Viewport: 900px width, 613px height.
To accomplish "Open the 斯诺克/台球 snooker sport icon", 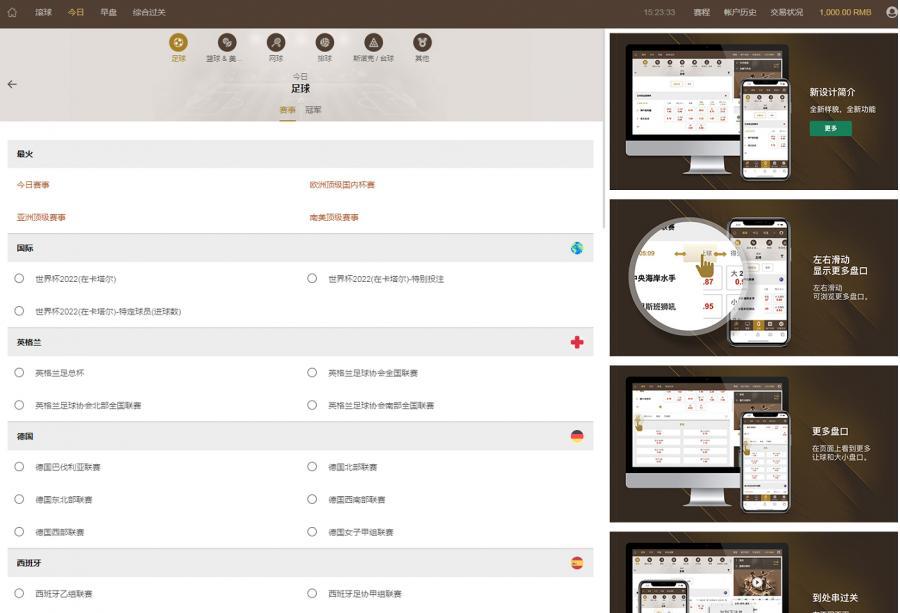I will coord(373,44).
